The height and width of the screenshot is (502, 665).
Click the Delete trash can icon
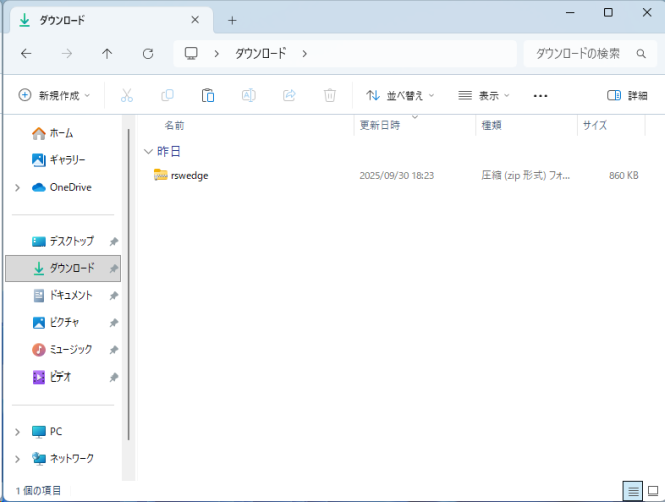point(329,95)
